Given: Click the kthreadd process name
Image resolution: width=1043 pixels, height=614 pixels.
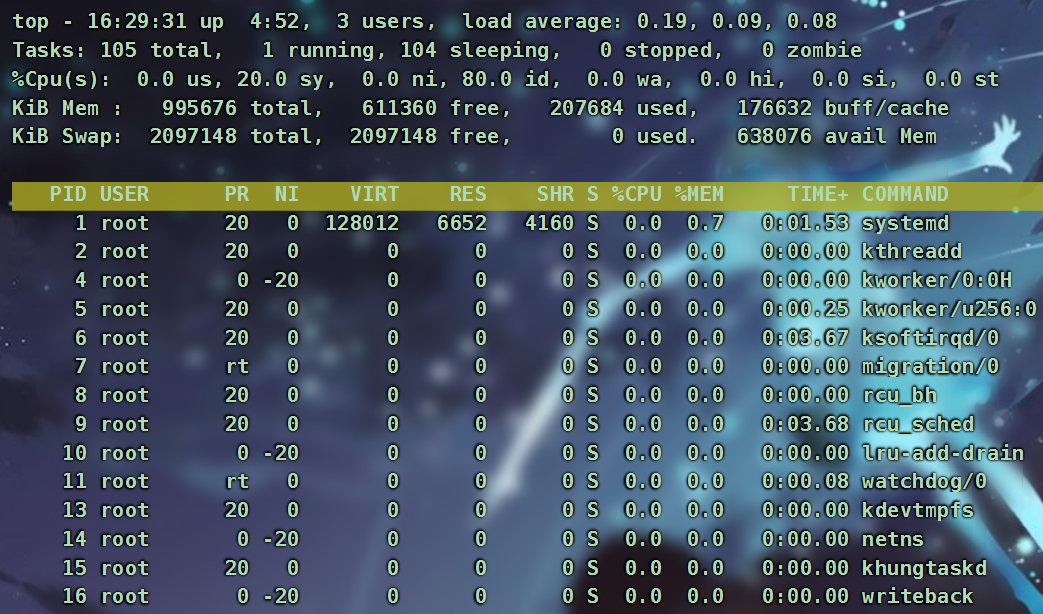Looking at the screenshot, I should 911,252.
